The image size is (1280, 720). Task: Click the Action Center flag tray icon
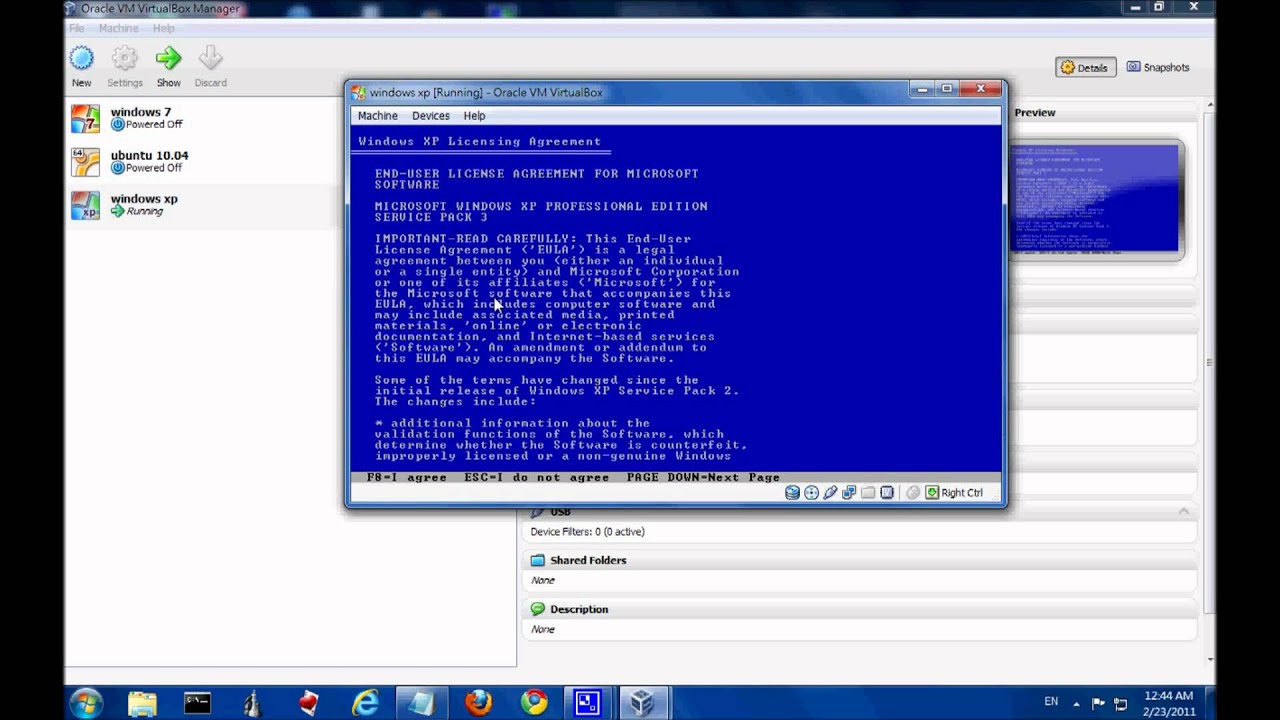1099,702
